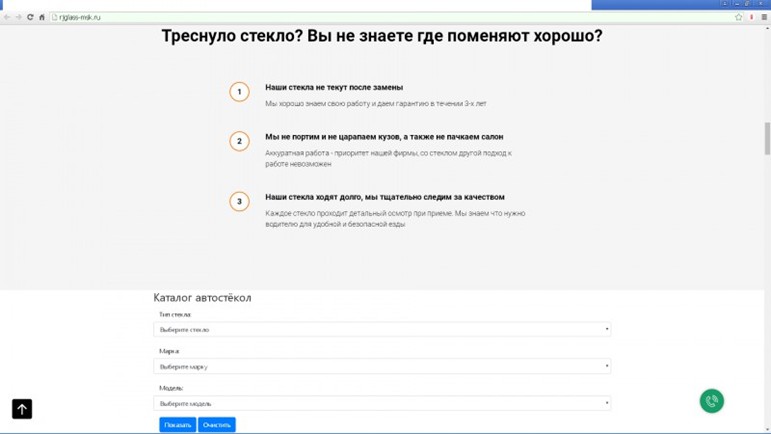Open the 'Выберите стекло' glass type dropdown
Image resolution: width=771 pixels, height=434 pixels.
tap(382, 329)
